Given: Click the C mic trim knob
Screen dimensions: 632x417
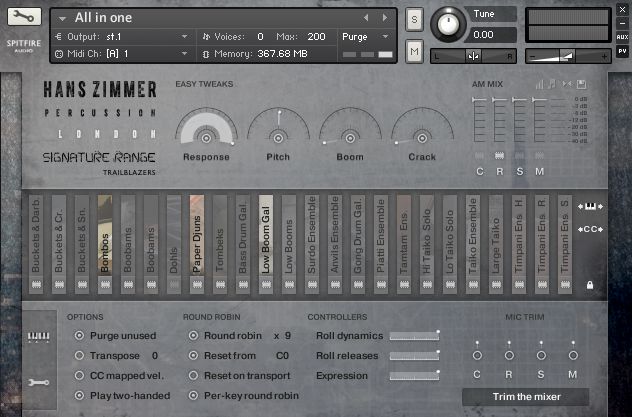Looking at the screenshot, I should [x=477, y=355].
